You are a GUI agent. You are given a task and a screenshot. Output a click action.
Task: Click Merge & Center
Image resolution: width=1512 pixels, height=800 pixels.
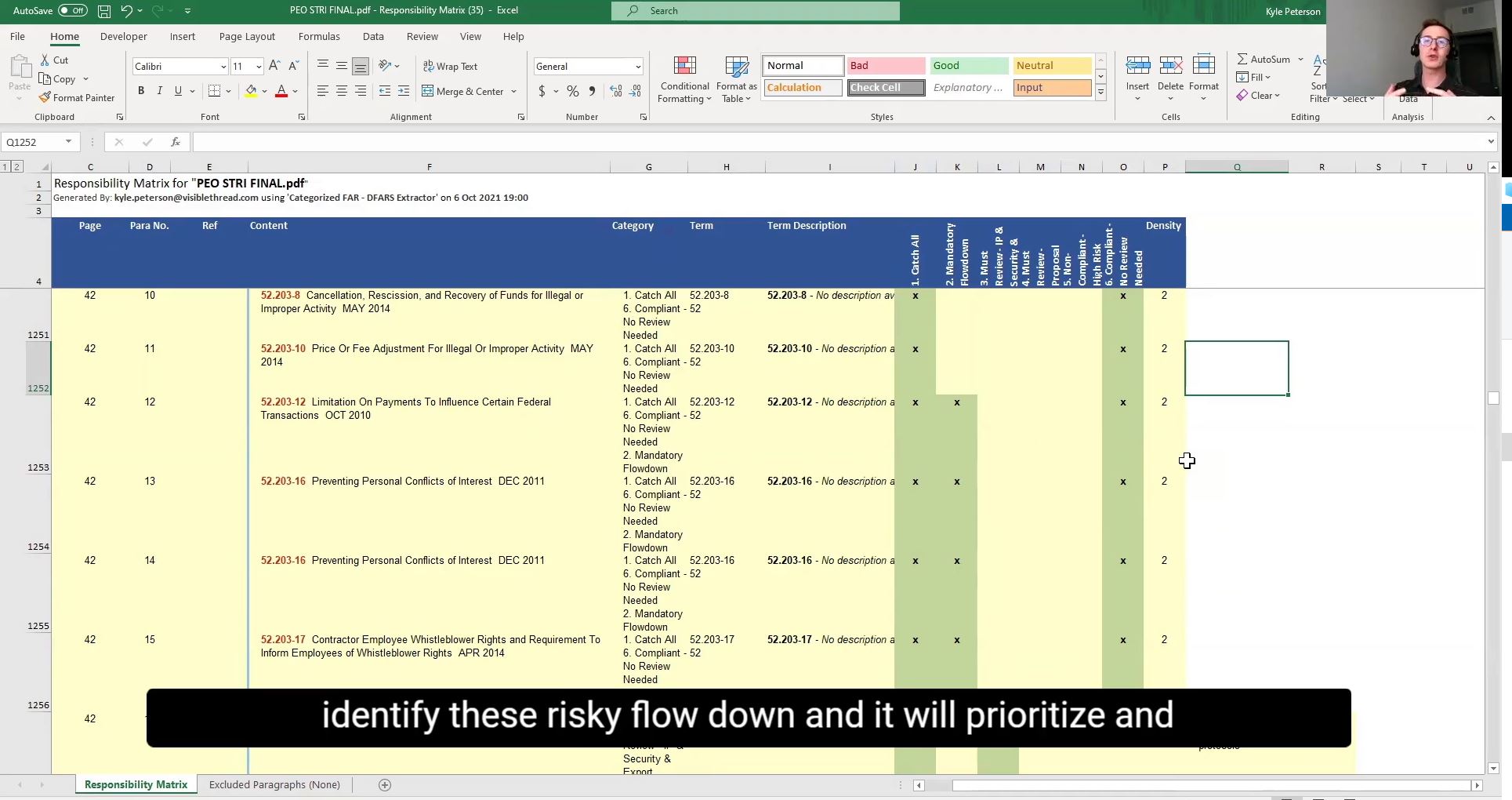463,92
